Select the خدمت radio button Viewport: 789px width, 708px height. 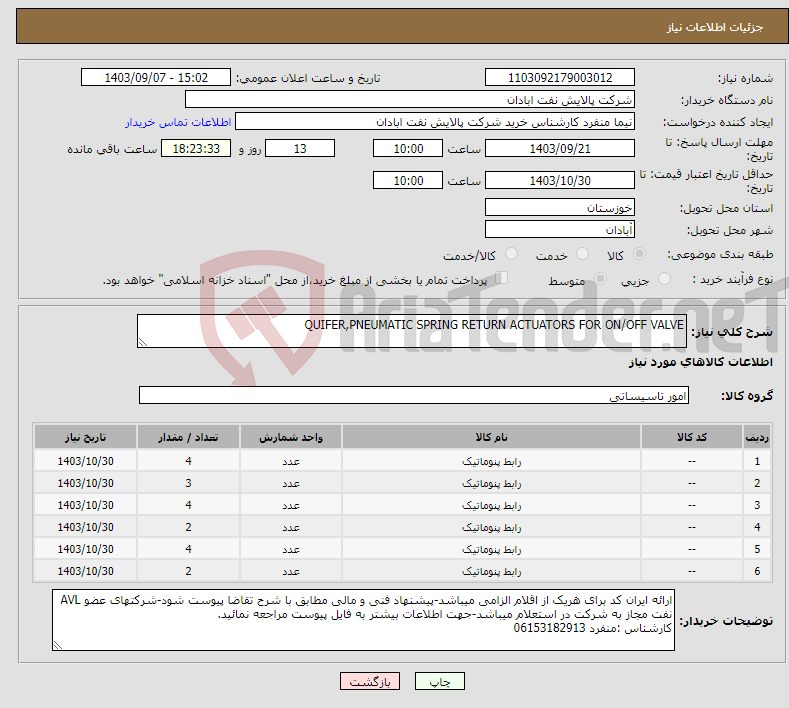(582, 254)
